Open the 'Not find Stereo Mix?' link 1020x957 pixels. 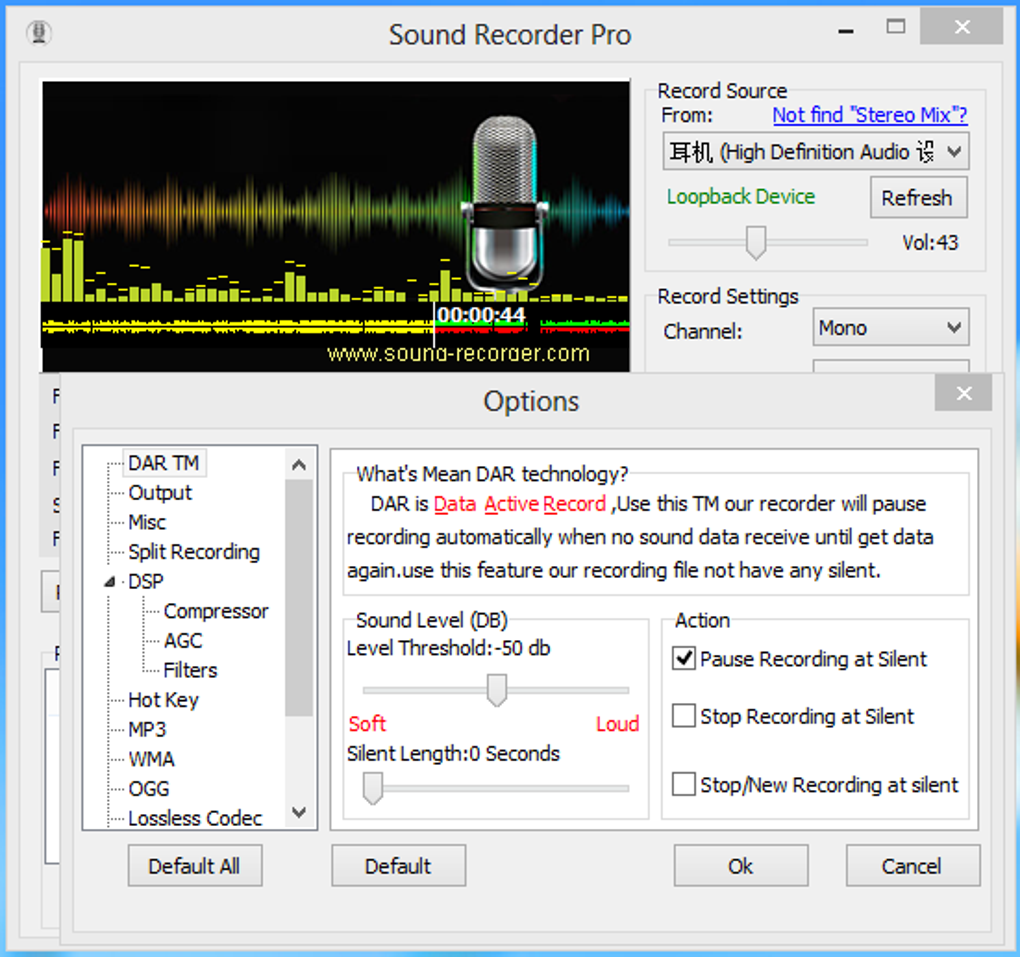pyautogui.click(x=869, y=115)
